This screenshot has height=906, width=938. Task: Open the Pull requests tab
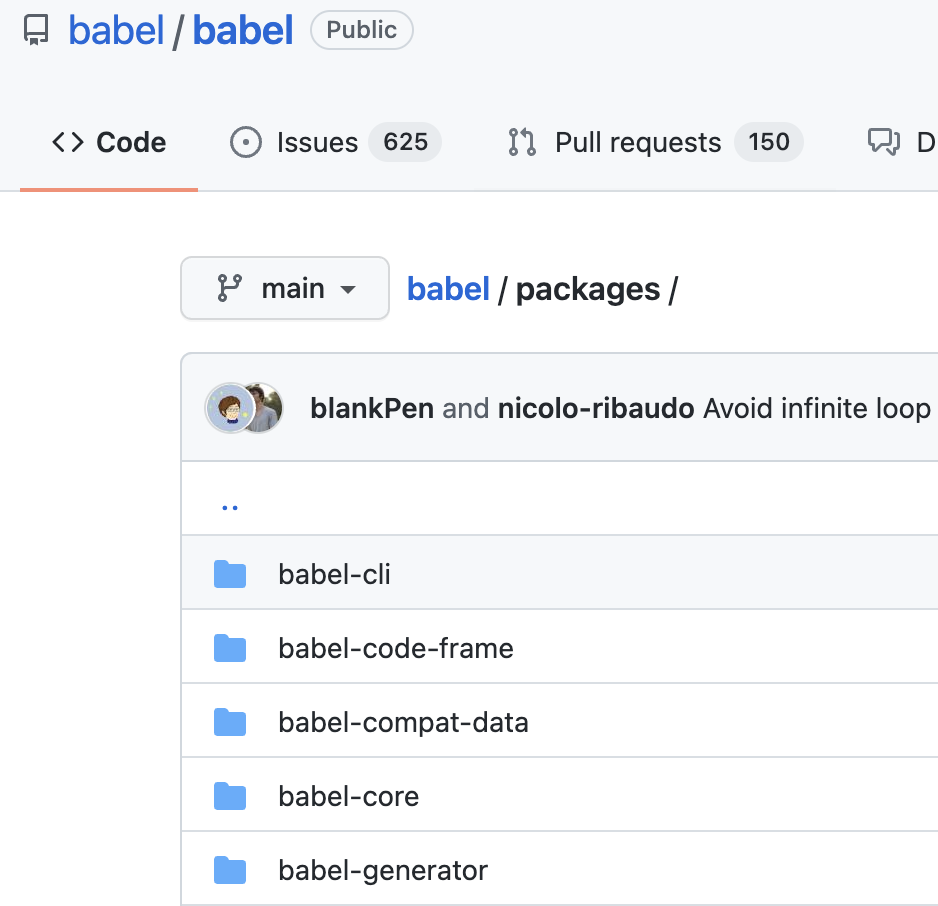tap(654, 142)
